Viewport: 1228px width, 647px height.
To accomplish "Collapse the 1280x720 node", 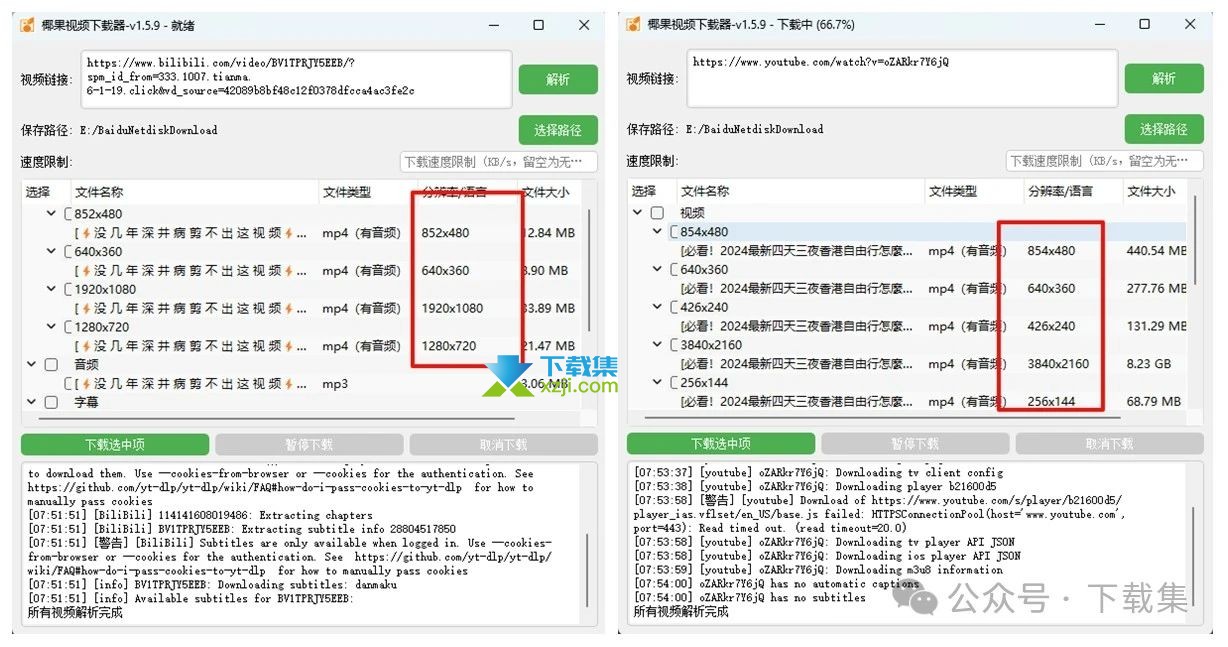I will tap(51, 327).
